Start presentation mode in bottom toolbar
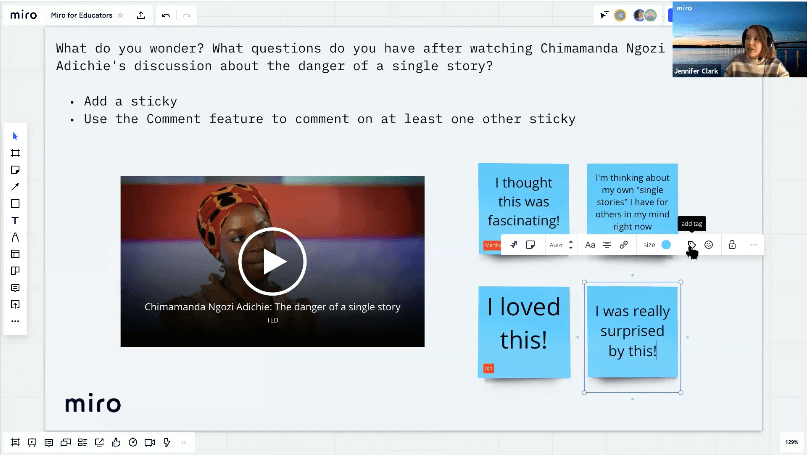This screenshot has width=807, height=455. [32, 442]
